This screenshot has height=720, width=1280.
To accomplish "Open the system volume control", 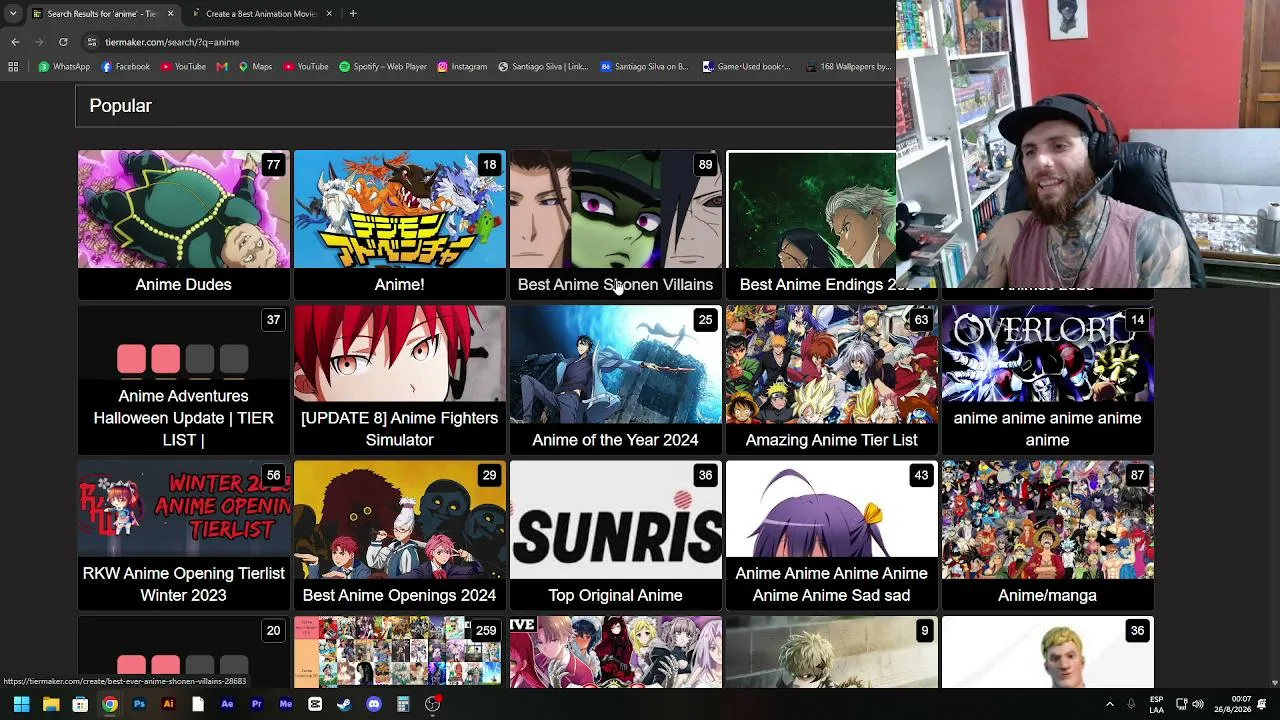I will tap(1198, 704).
